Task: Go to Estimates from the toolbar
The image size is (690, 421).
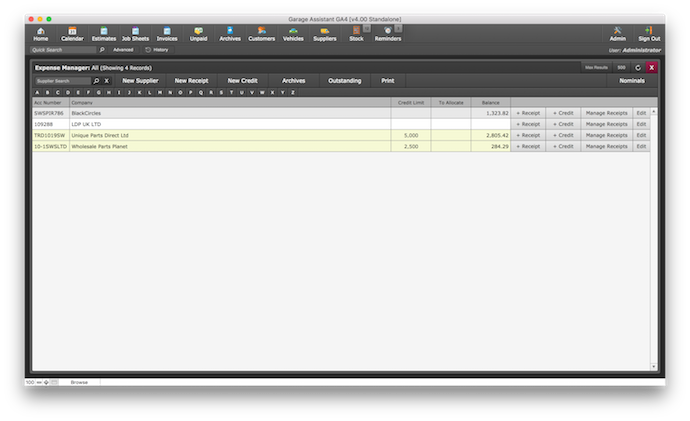Action: pos(103,33)
